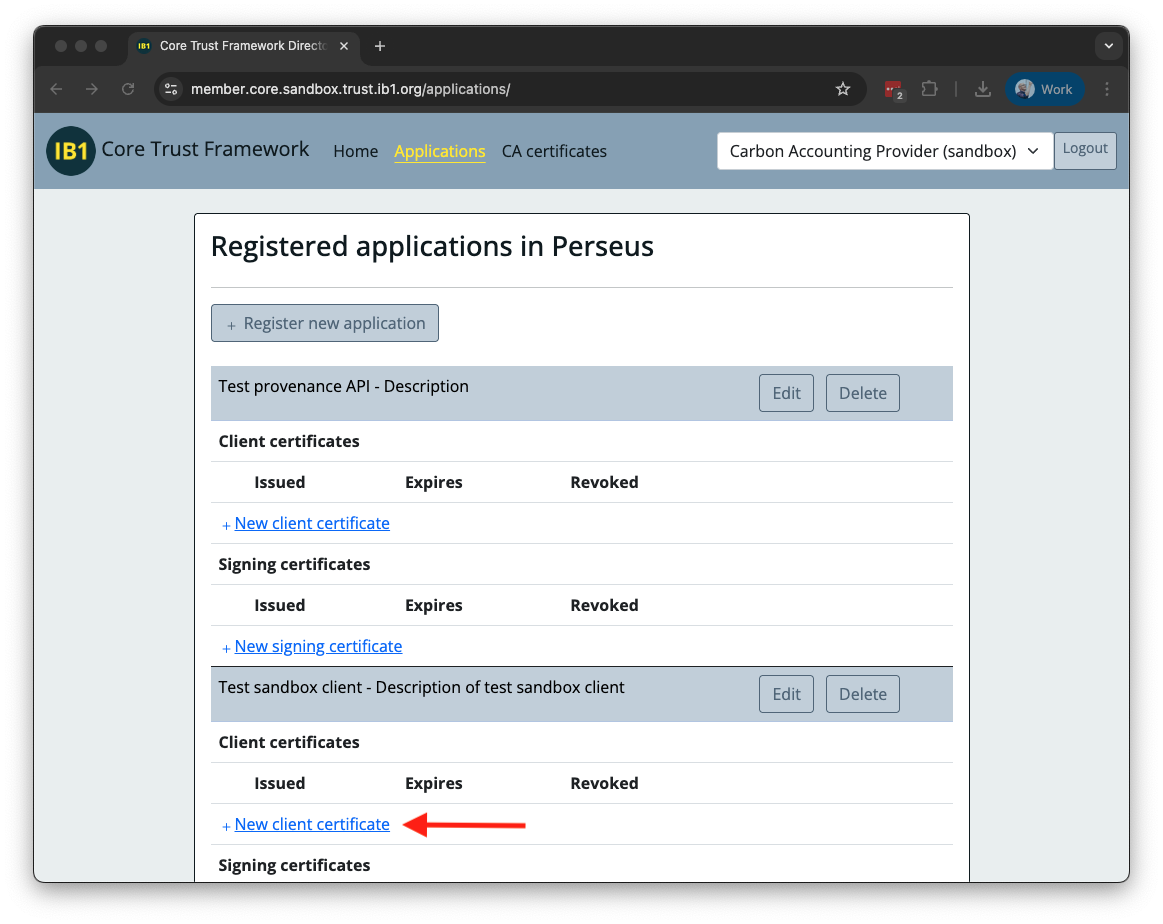Viewport: 1163px width, 924px height.
Task: Add new client certificate for Test provenance API
Action: point(312,523)
